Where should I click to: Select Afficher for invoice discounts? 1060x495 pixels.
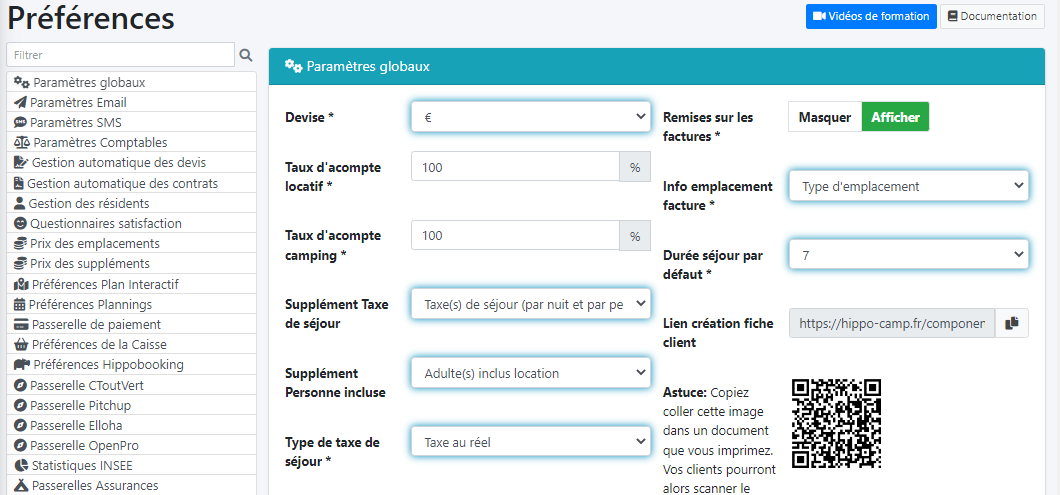[x=895, y=117]
